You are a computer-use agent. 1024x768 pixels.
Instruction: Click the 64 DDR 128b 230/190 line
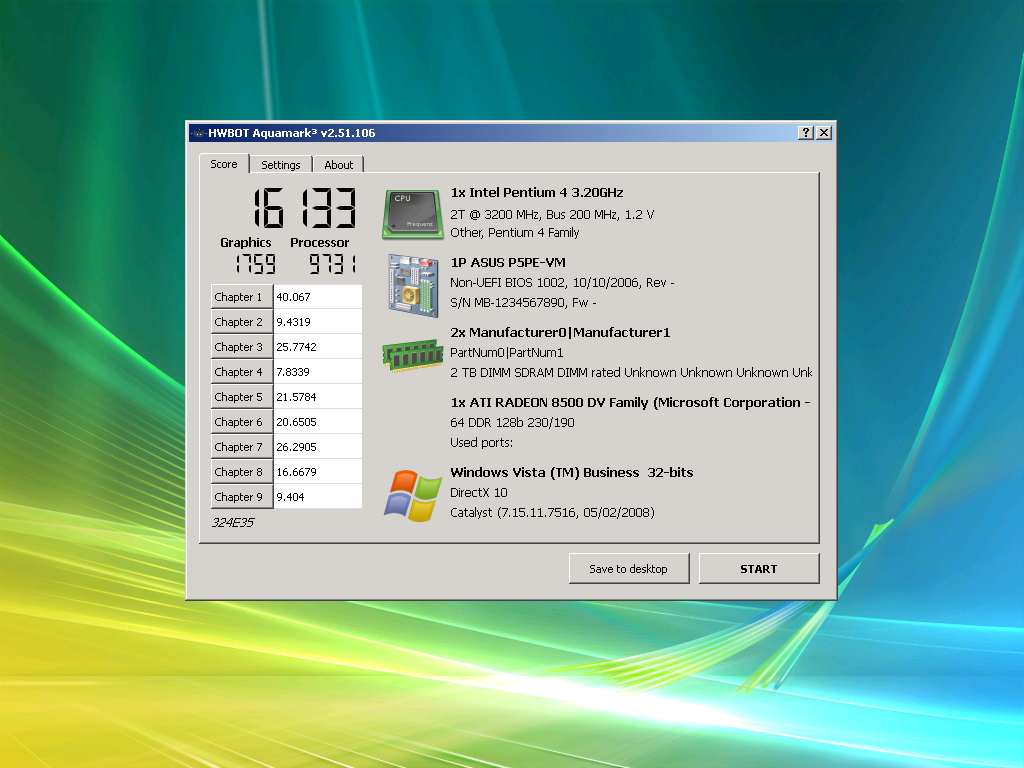(512, 423)
